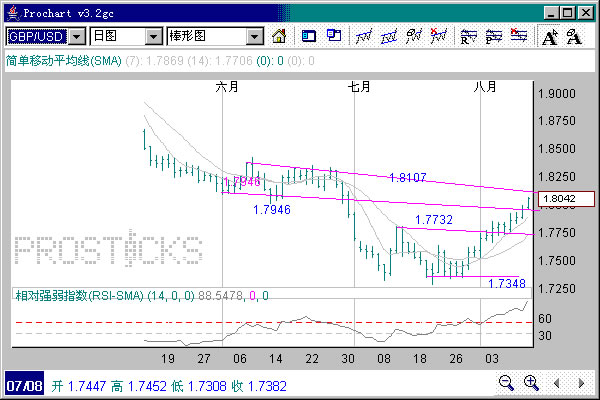The height and width of the screenshot is (400, 600).
Task: Click the 七月 month label
Action: click(359, 87)
